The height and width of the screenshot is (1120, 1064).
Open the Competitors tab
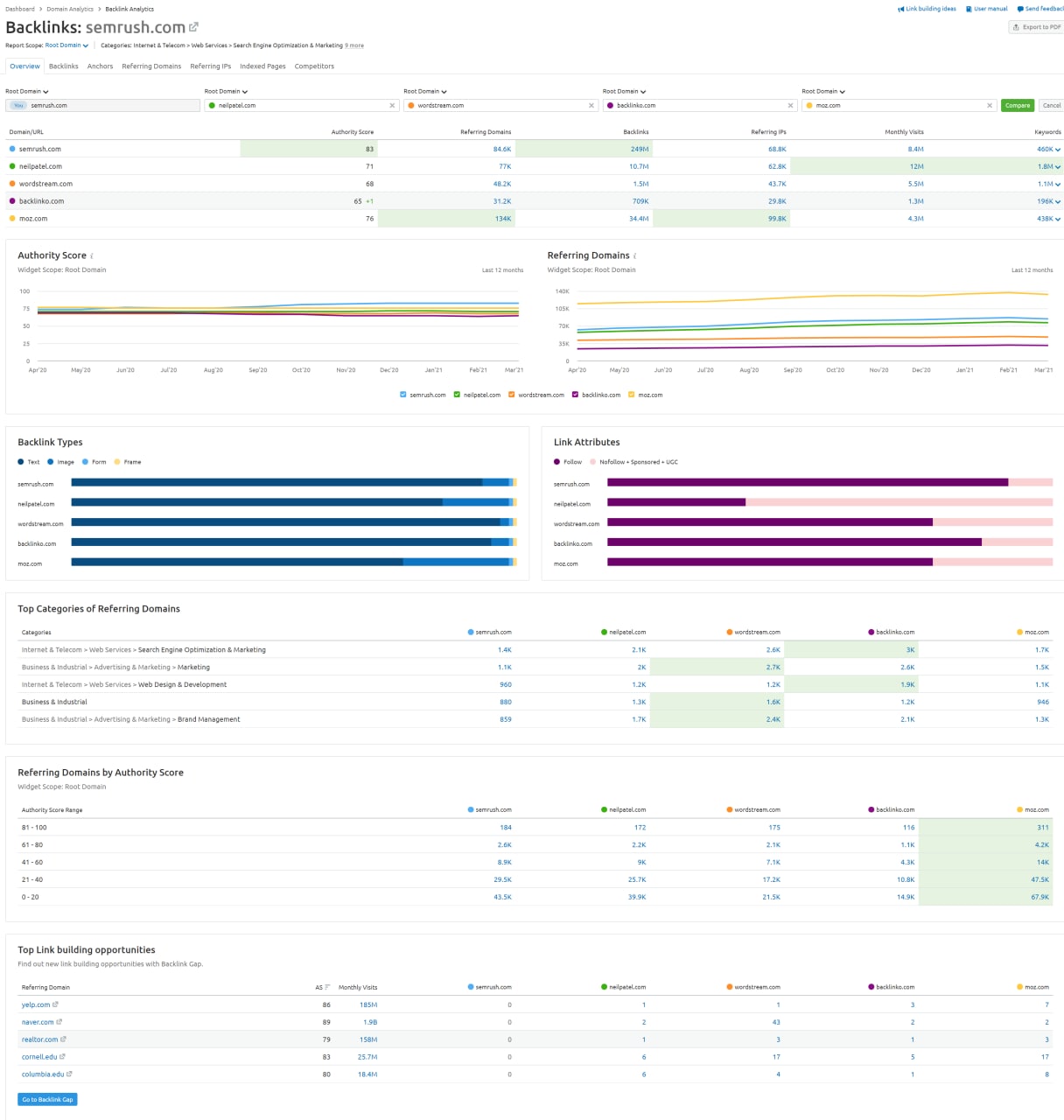(x=314, y=66)
